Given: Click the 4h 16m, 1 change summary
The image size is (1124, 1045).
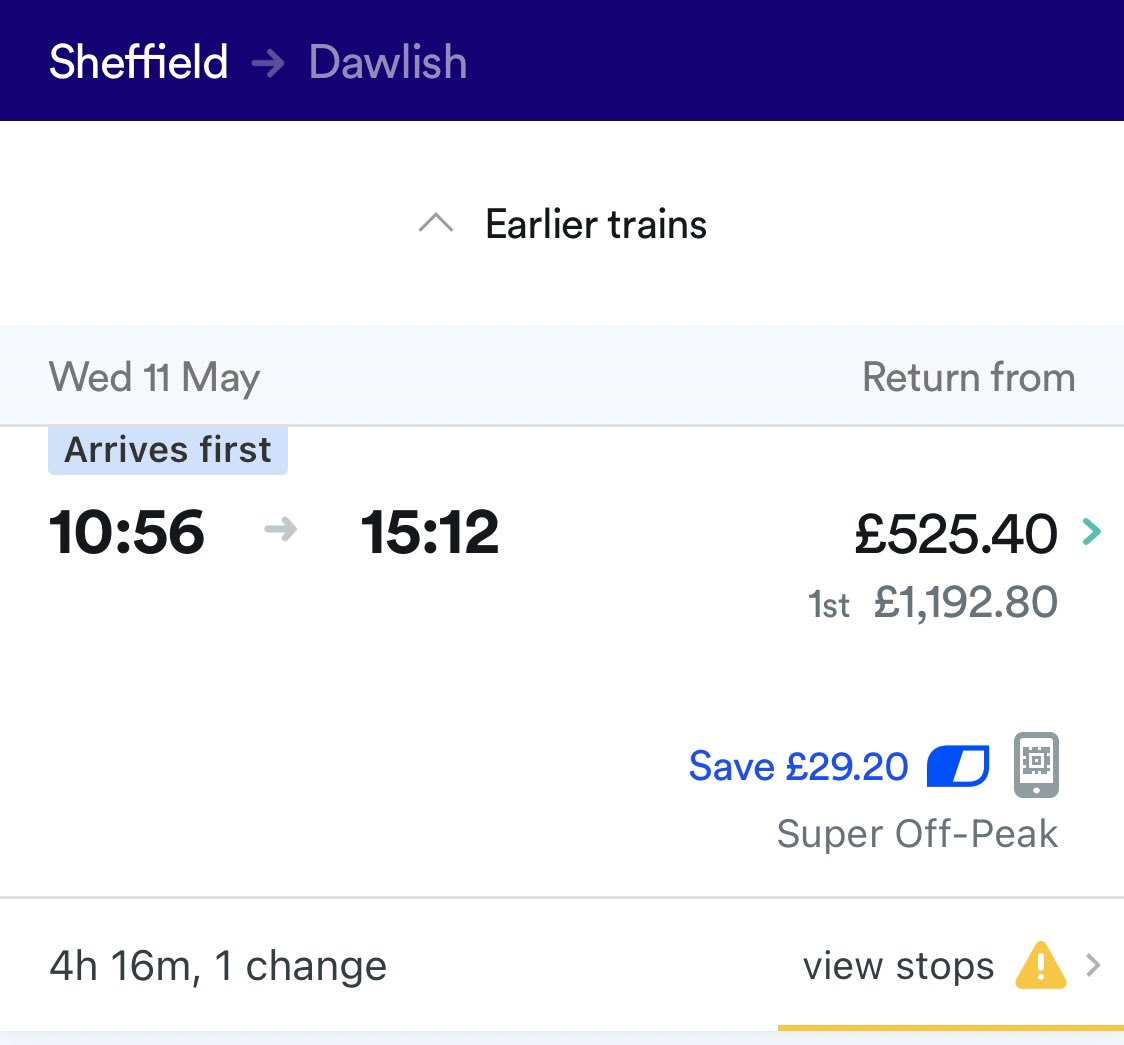Looking at the screenshot, I should pyautogui.click(x=218, y=966).
